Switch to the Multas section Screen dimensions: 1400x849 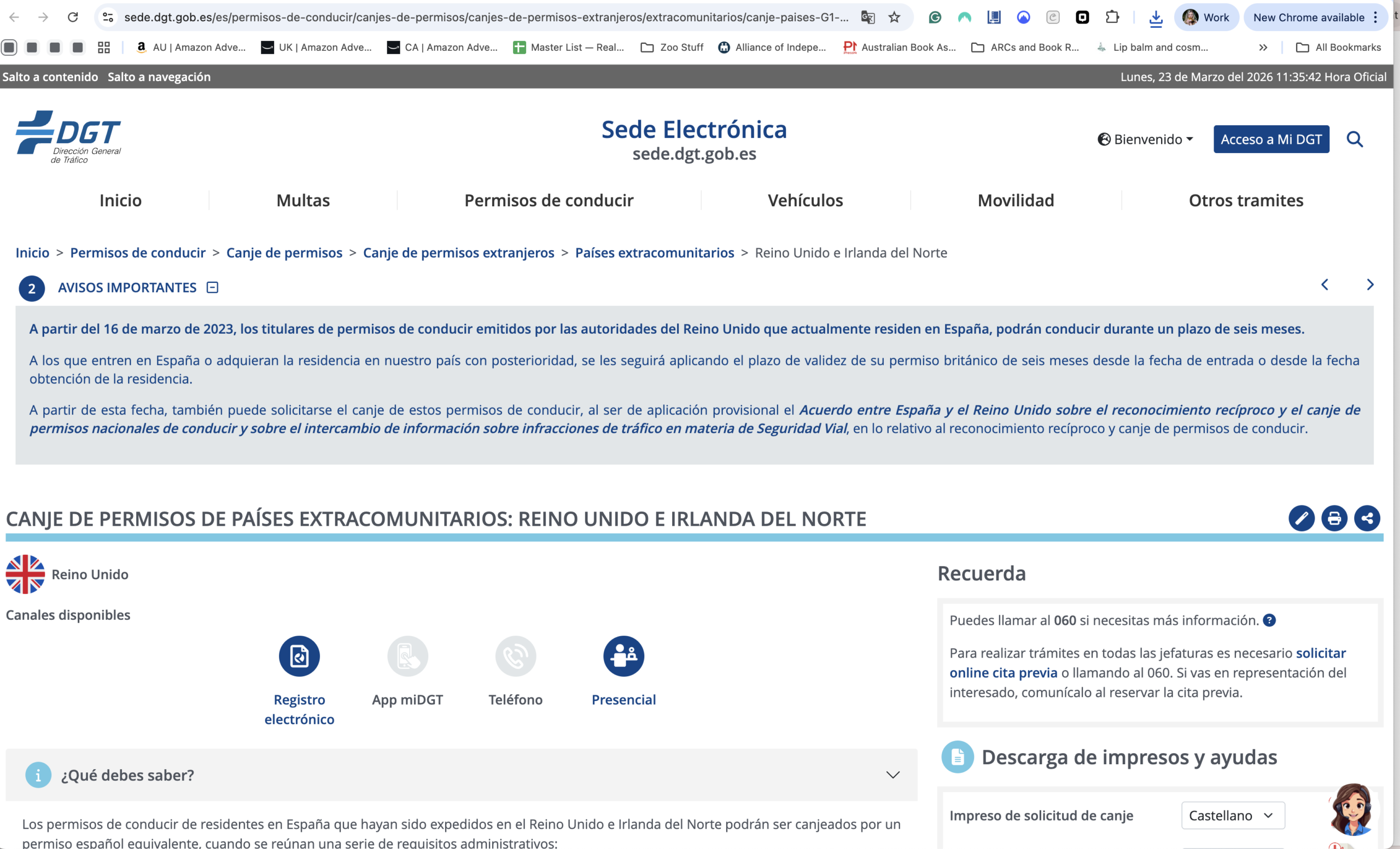pos(303,200)
